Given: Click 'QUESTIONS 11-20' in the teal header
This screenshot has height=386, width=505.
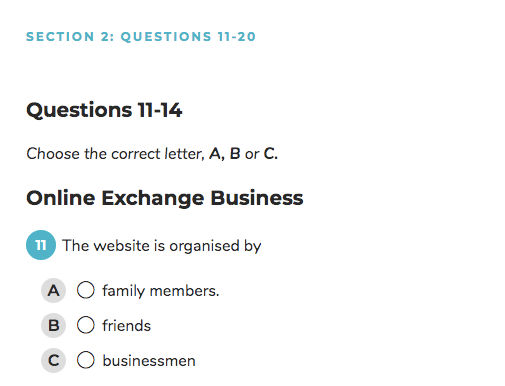Looking at the screenshot, I should point(188,37).
